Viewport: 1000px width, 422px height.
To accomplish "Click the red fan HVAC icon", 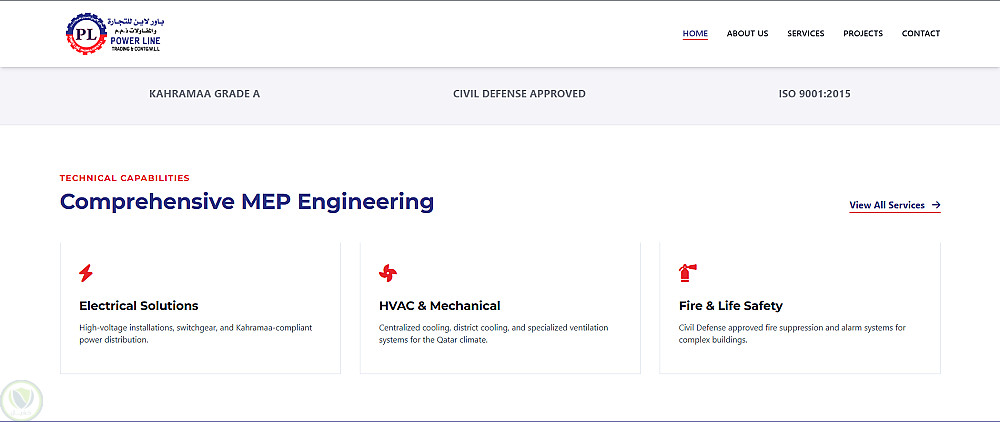I will coord(388,273).
